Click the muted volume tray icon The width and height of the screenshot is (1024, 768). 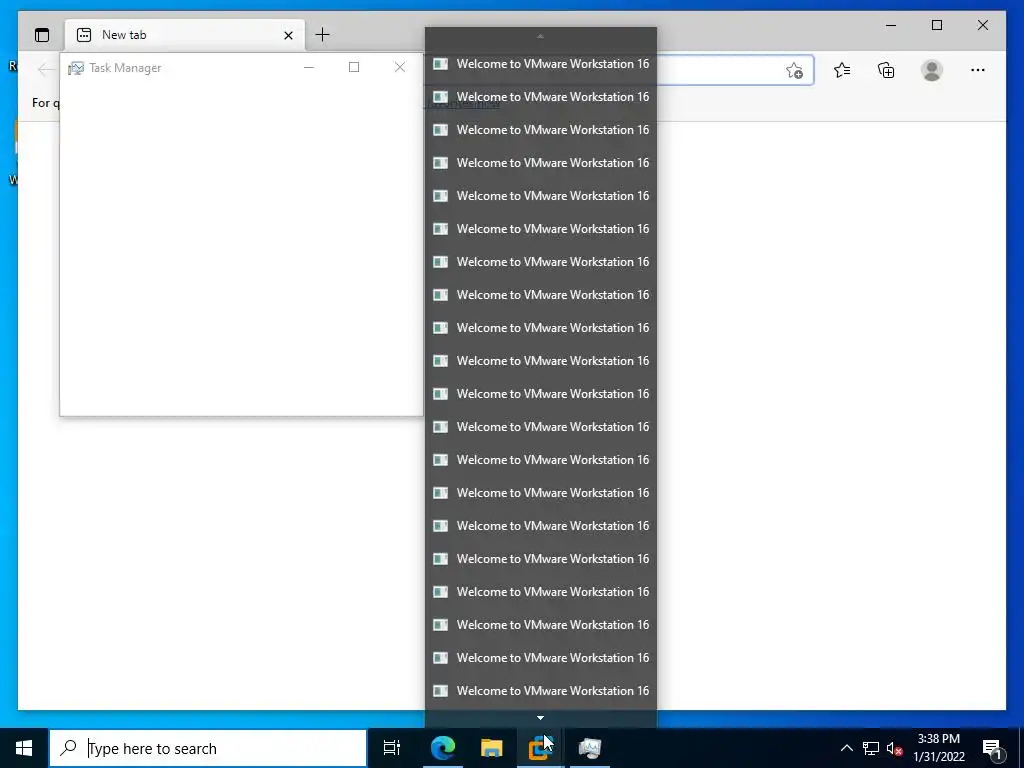[x=894, y=748]
